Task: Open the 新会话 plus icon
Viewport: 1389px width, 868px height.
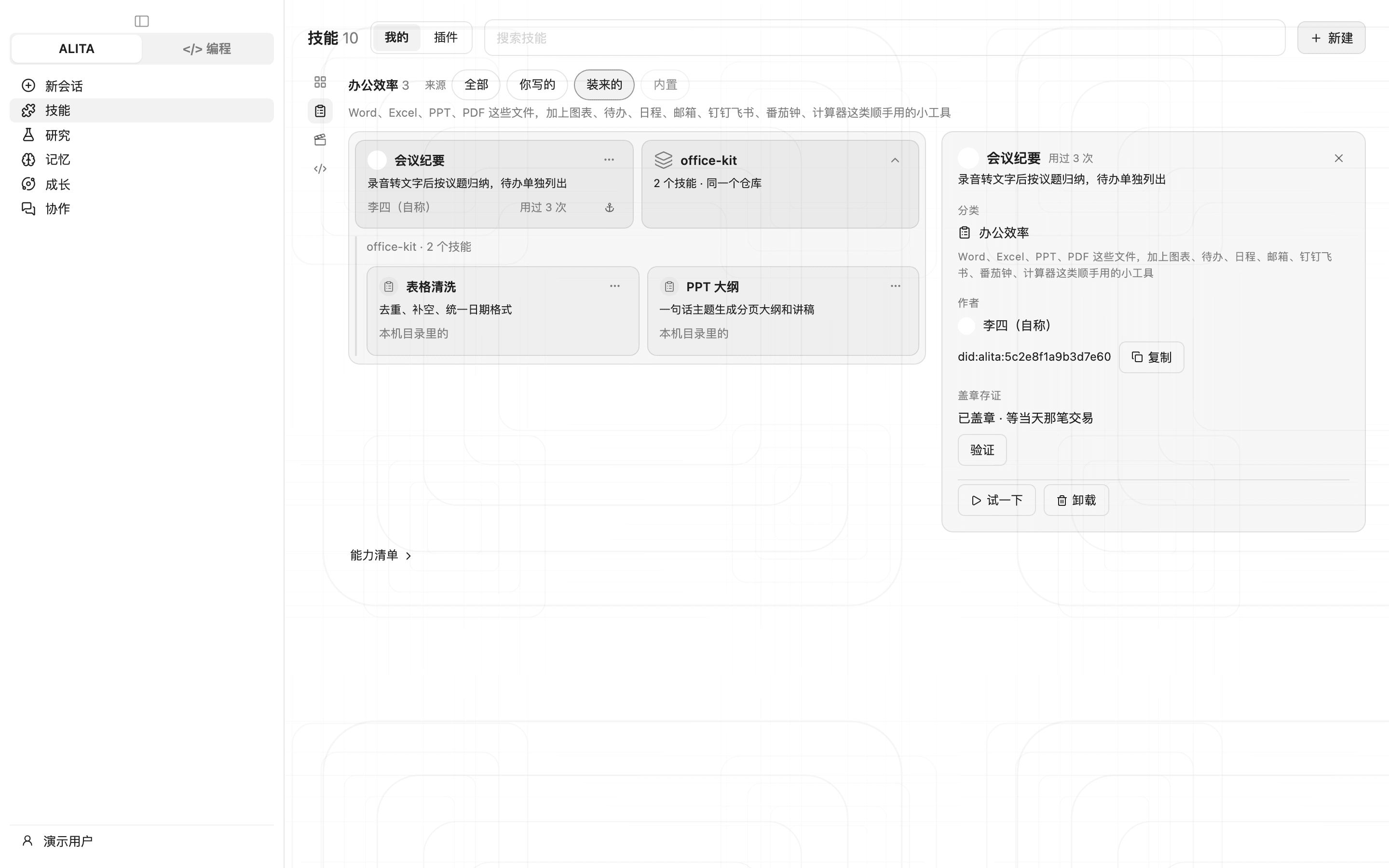Action: click(x=28, y=85)
